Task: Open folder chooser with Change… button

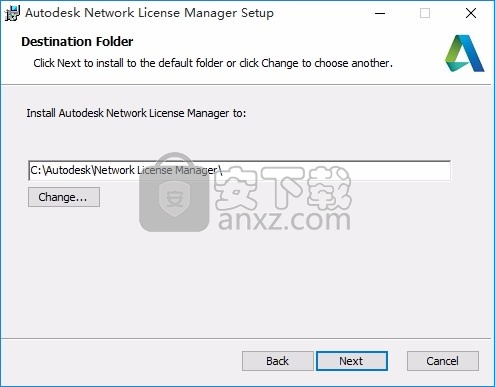Action: pyautogui.click(x=64, y=197)
